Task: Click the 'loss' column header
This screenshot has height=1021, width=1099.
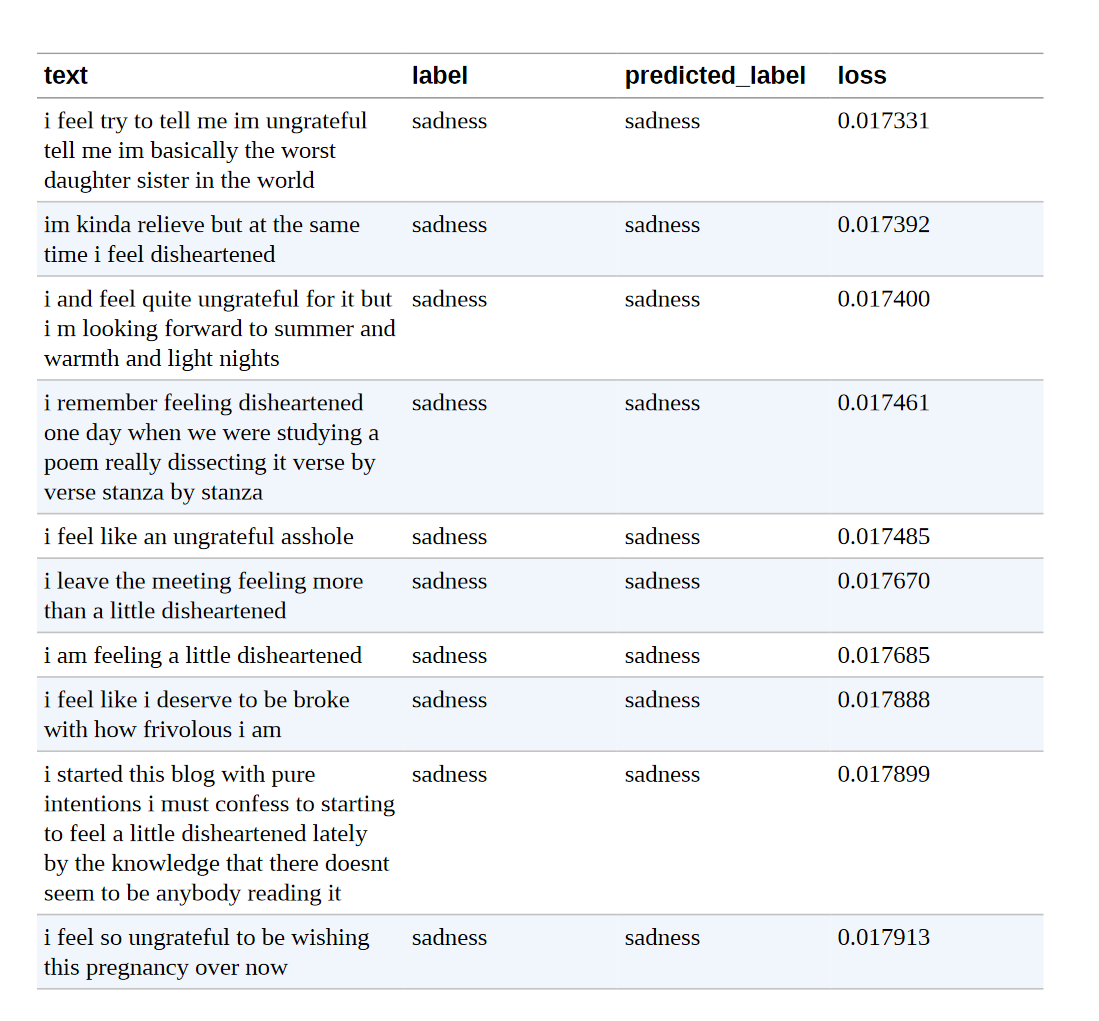Action: coord(861,76)
